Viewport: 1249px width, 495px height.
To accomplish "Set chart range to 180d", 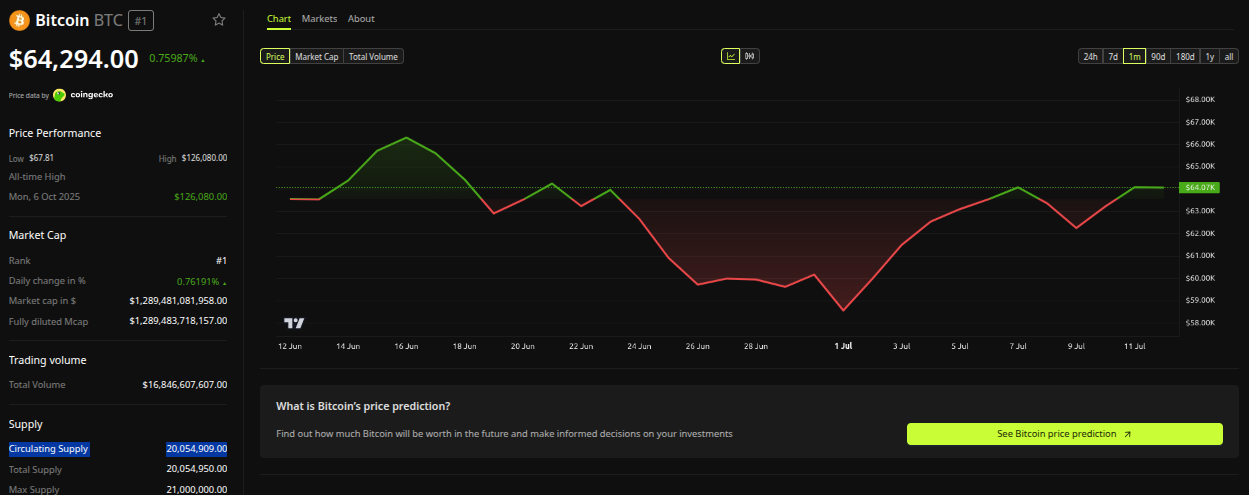I will [1185, 56].
